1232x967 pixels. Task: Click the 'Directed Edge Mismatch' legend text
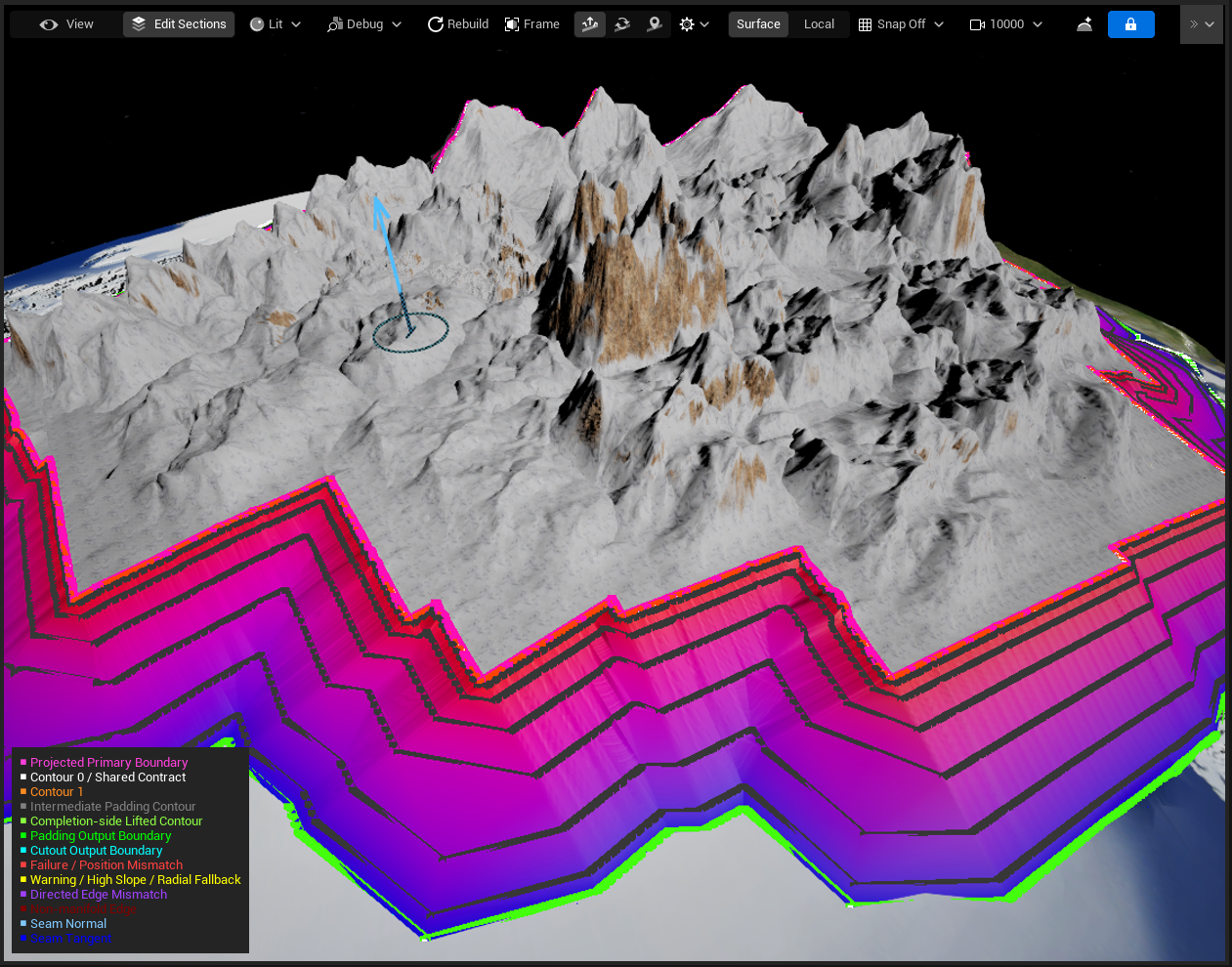[99, 895]
